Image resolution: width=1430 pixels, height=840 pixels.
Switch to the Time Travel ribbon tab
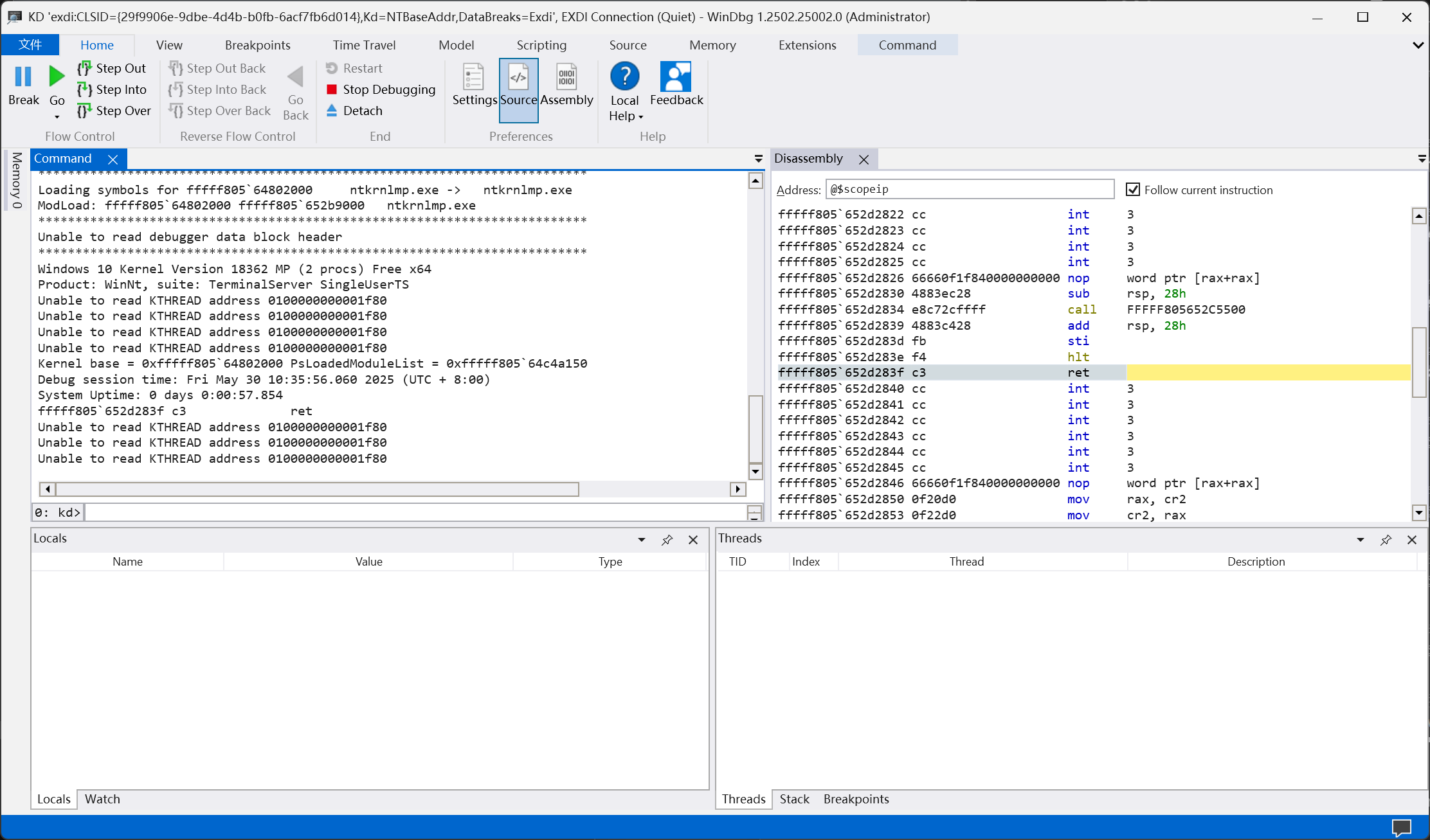364,45
